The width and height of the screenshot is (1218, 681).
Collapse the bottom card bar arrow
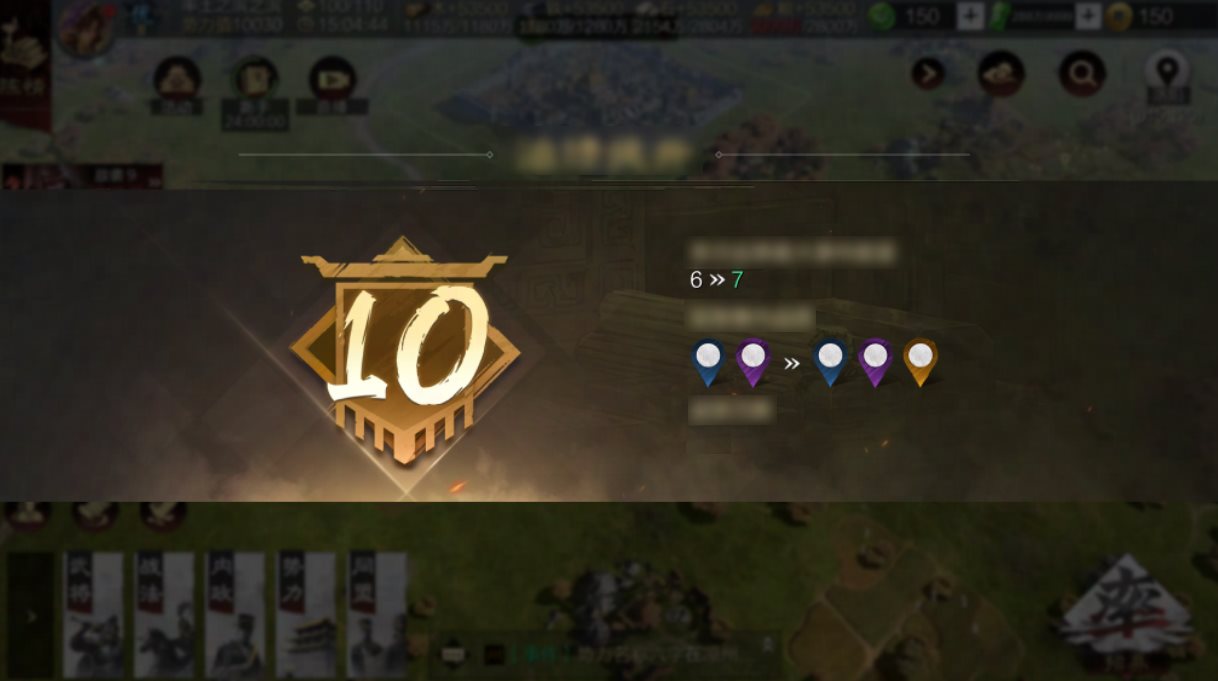pos(31,616)
